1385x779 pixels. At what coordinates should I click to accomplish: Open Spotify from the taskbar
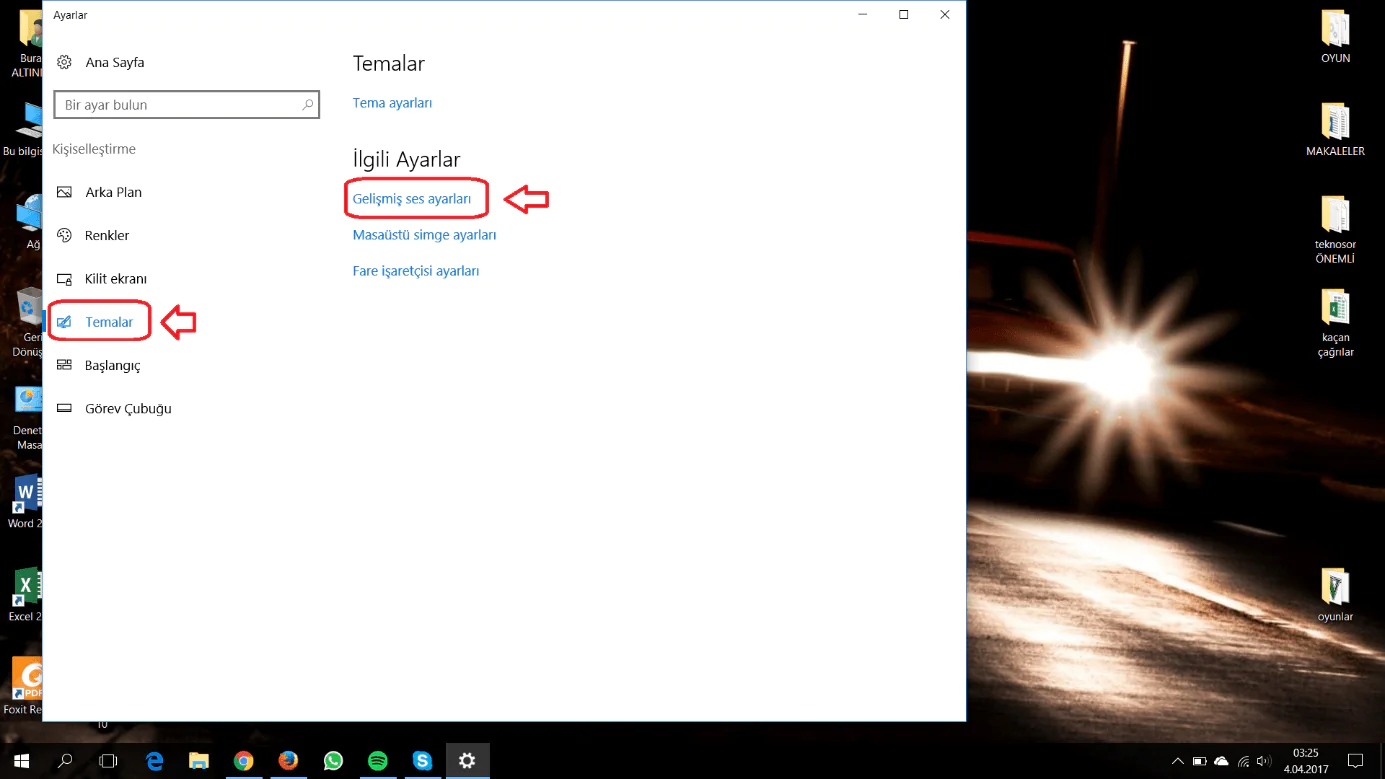(x=378, y=761)
